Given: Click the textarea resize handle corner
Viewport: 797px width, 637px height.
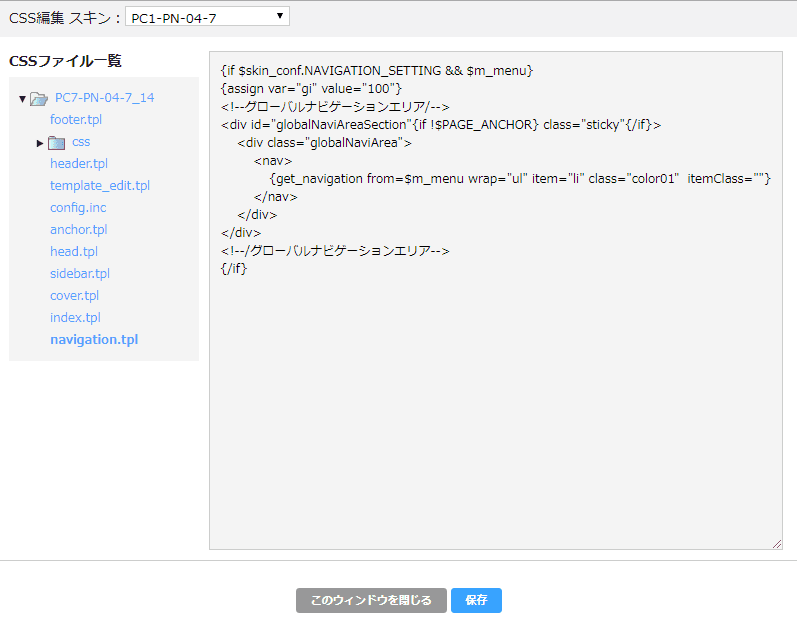Looking at the screenshot, I should (777, 544).
